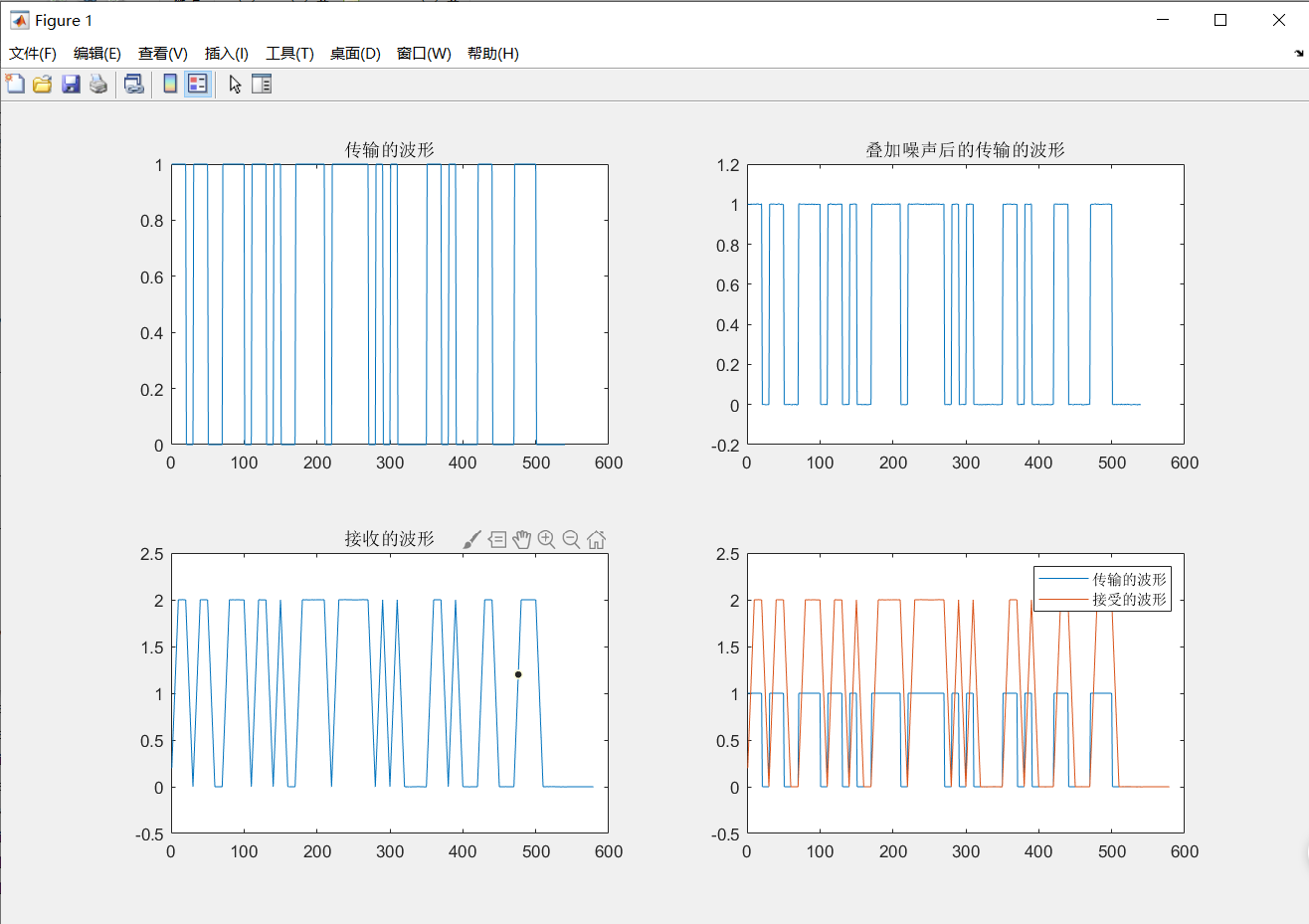
Task: Activate the Edit Plot arrow cursor tool
Action: pyautogui.click(x=235, y=85)
